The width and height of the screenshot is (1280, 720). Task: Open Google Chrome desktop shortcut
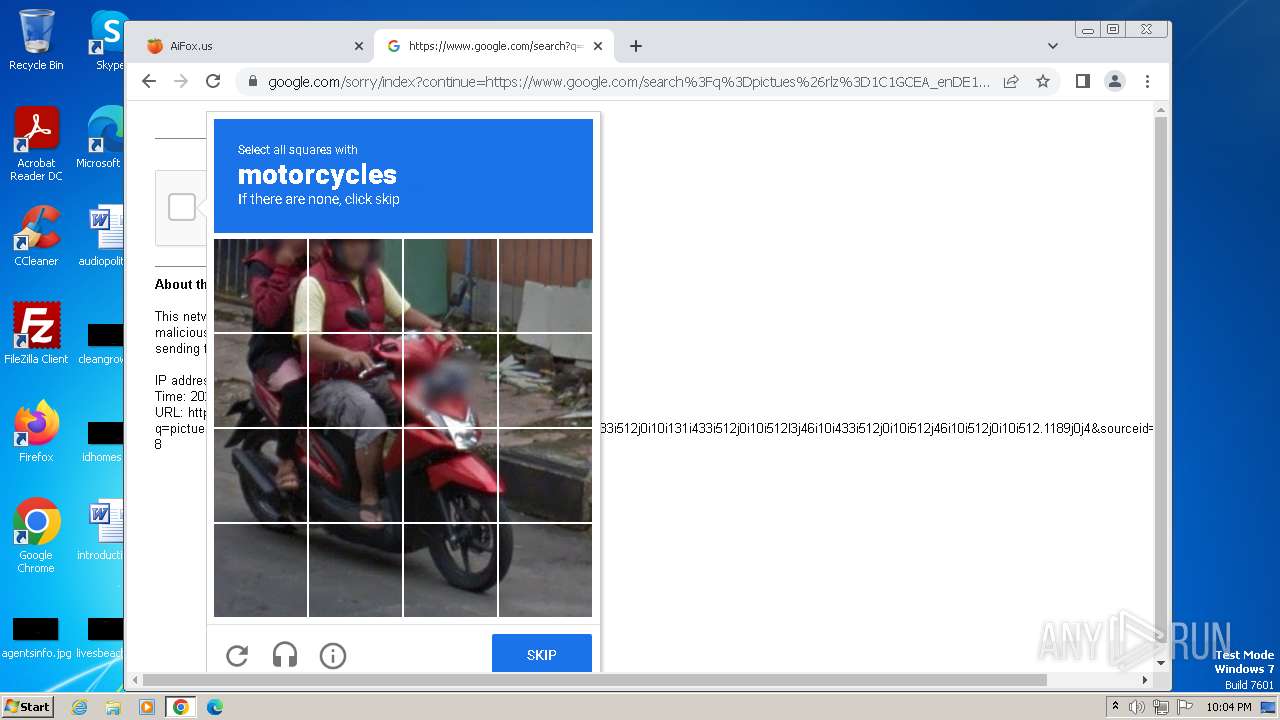click(36, 535)
